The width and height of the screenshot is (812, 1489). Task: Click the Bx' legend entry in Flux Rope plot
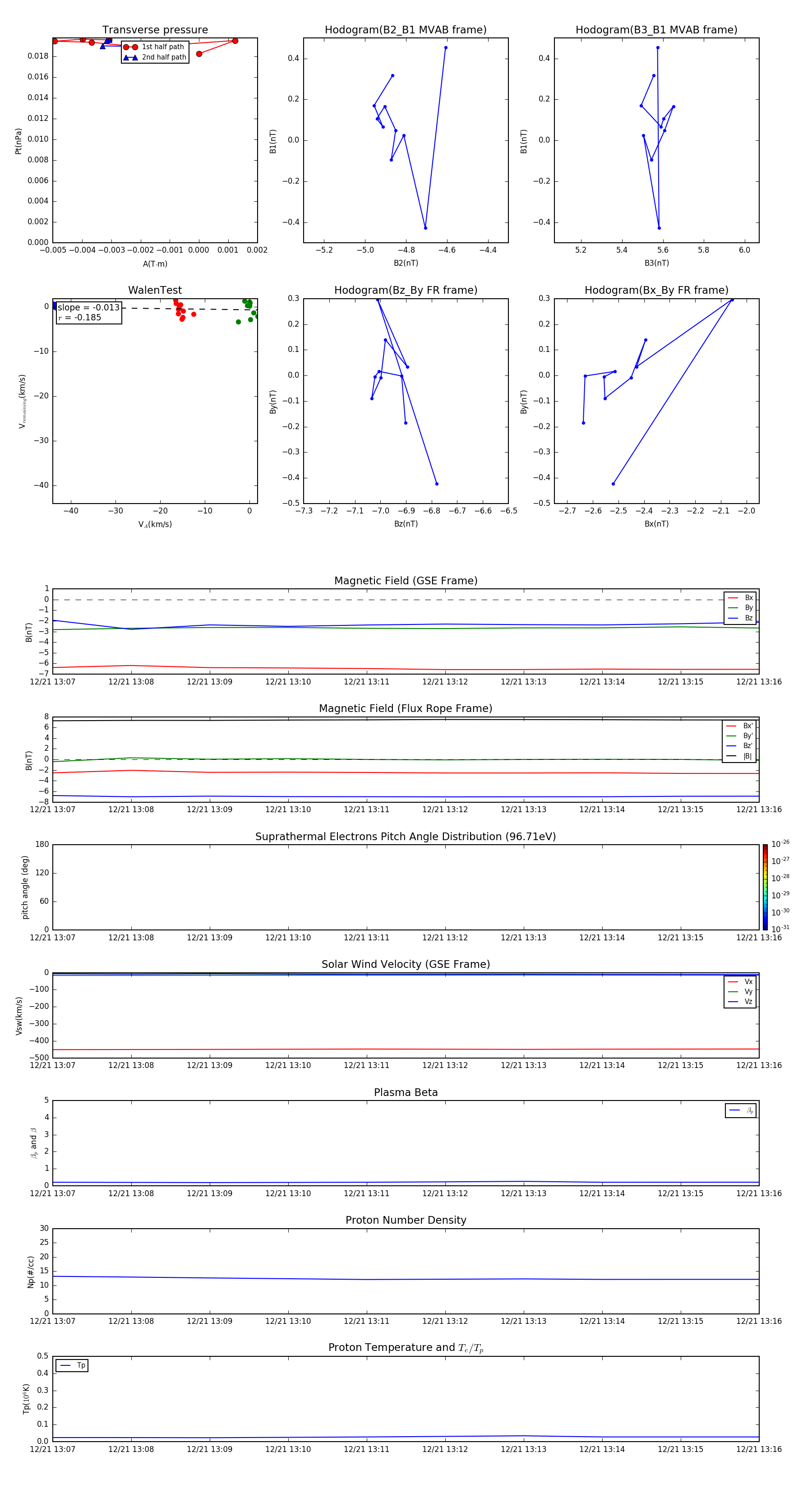(740, 726)
